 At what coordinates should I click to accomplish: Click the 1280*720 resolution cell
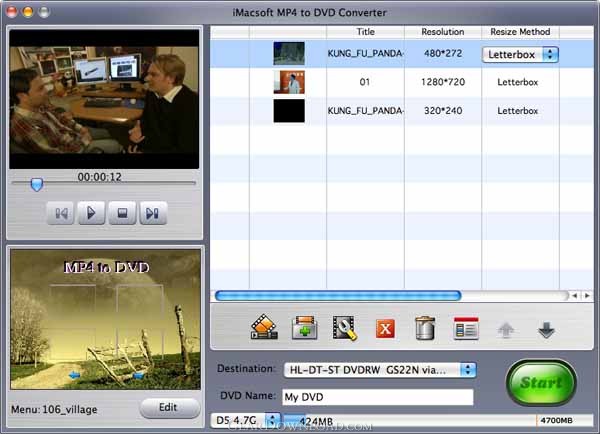pyautogui.click(x=443, y=82)
